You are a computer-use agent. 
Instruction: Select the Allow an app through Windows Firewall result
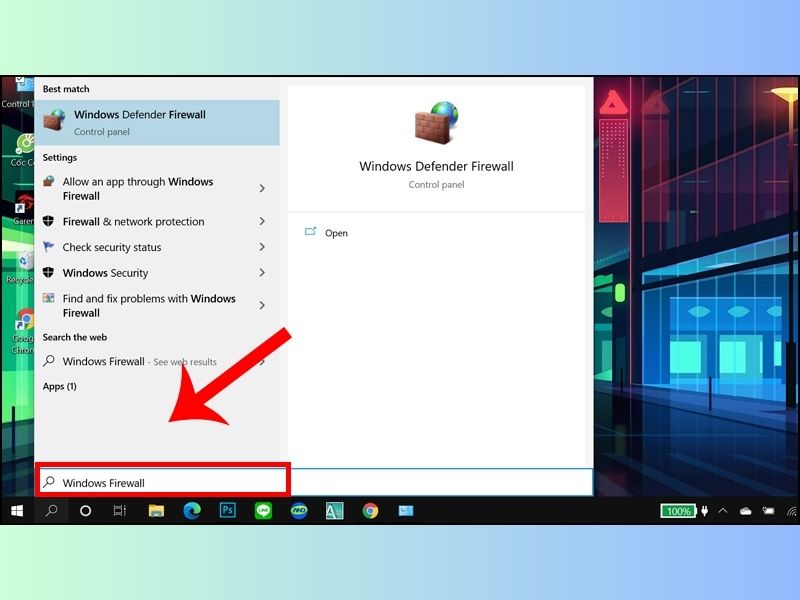pyautogui.click(x=138, y=189)
